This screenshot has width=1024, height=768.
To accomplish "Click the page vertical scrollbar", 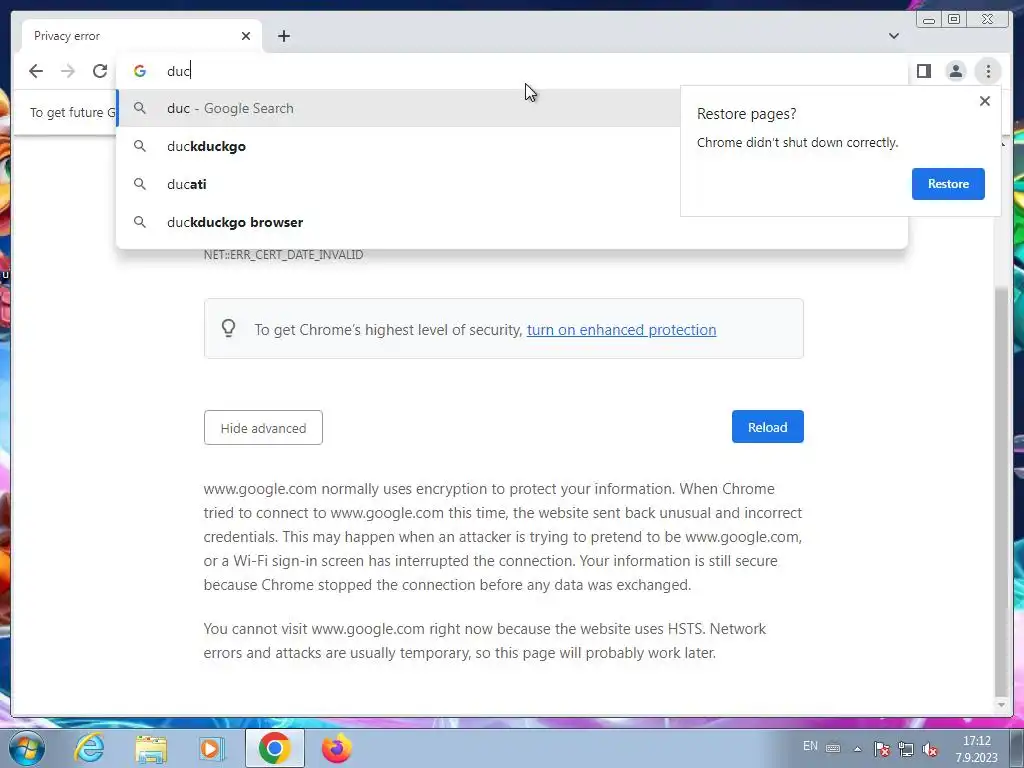I will [1000, 490].
